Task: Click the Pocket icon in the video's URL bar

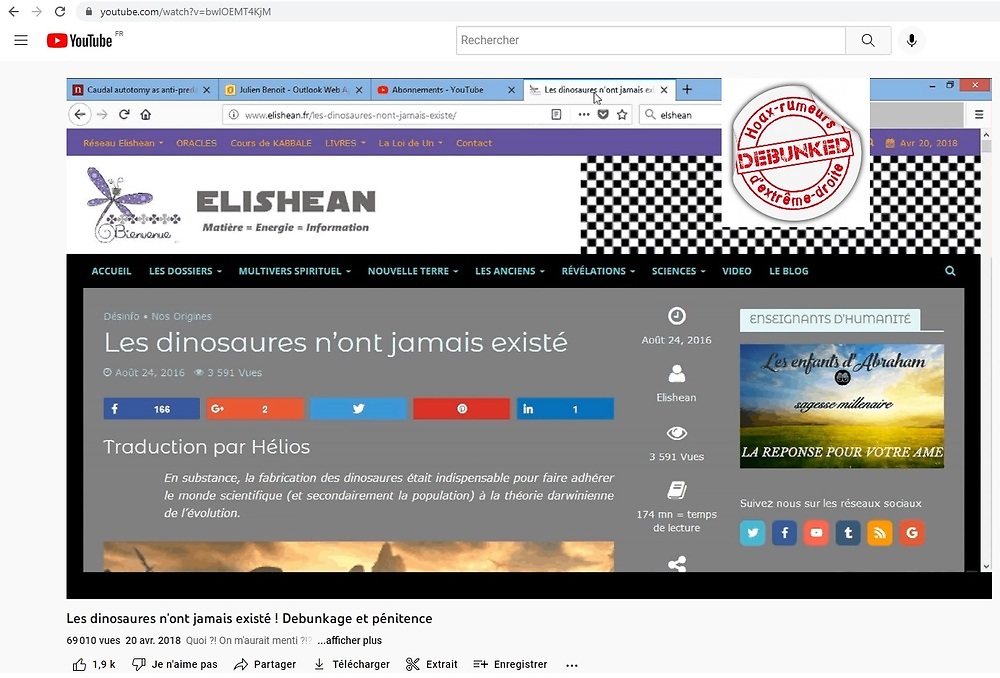Action: pyautogui.click(x=603, y=115)
